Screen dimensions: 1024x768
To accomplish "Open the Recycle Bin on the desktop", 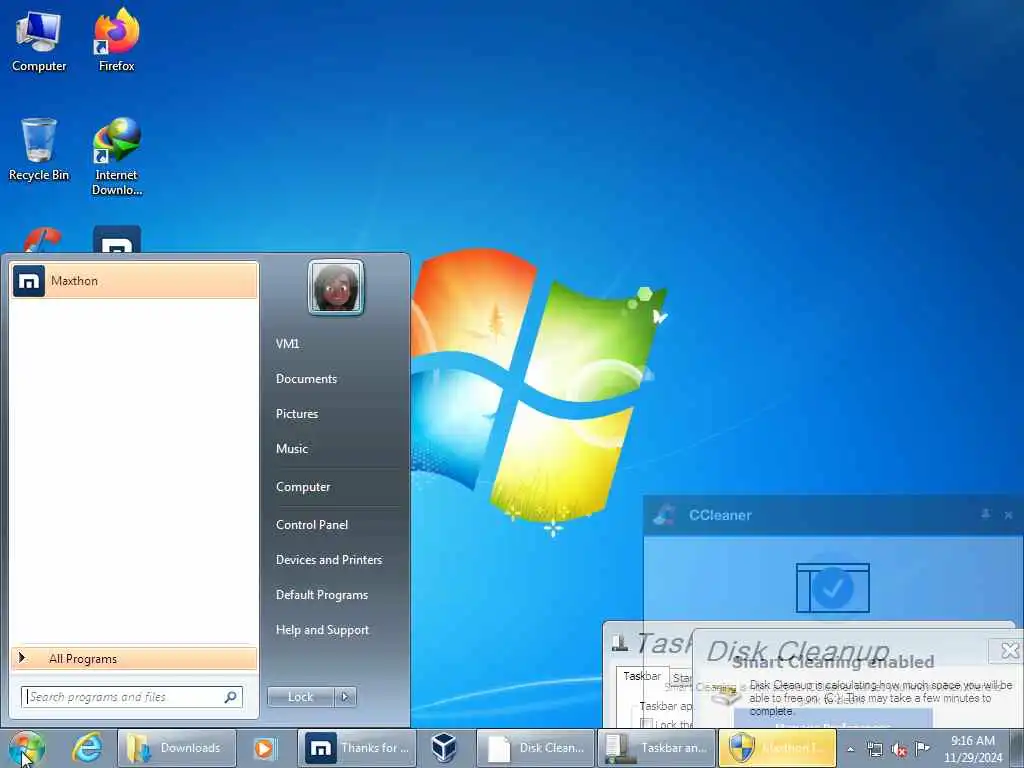I will pos(39,150).
